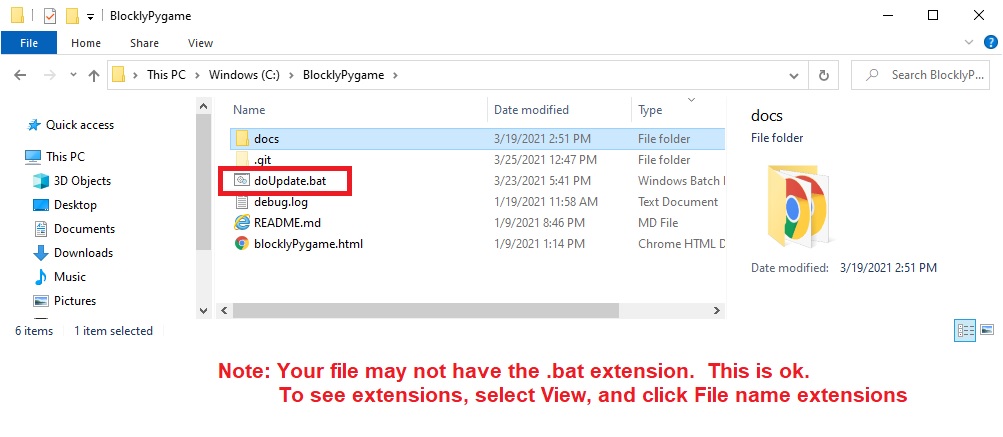
Task: Open the View ribbon tab
Action: coord(200,43)
